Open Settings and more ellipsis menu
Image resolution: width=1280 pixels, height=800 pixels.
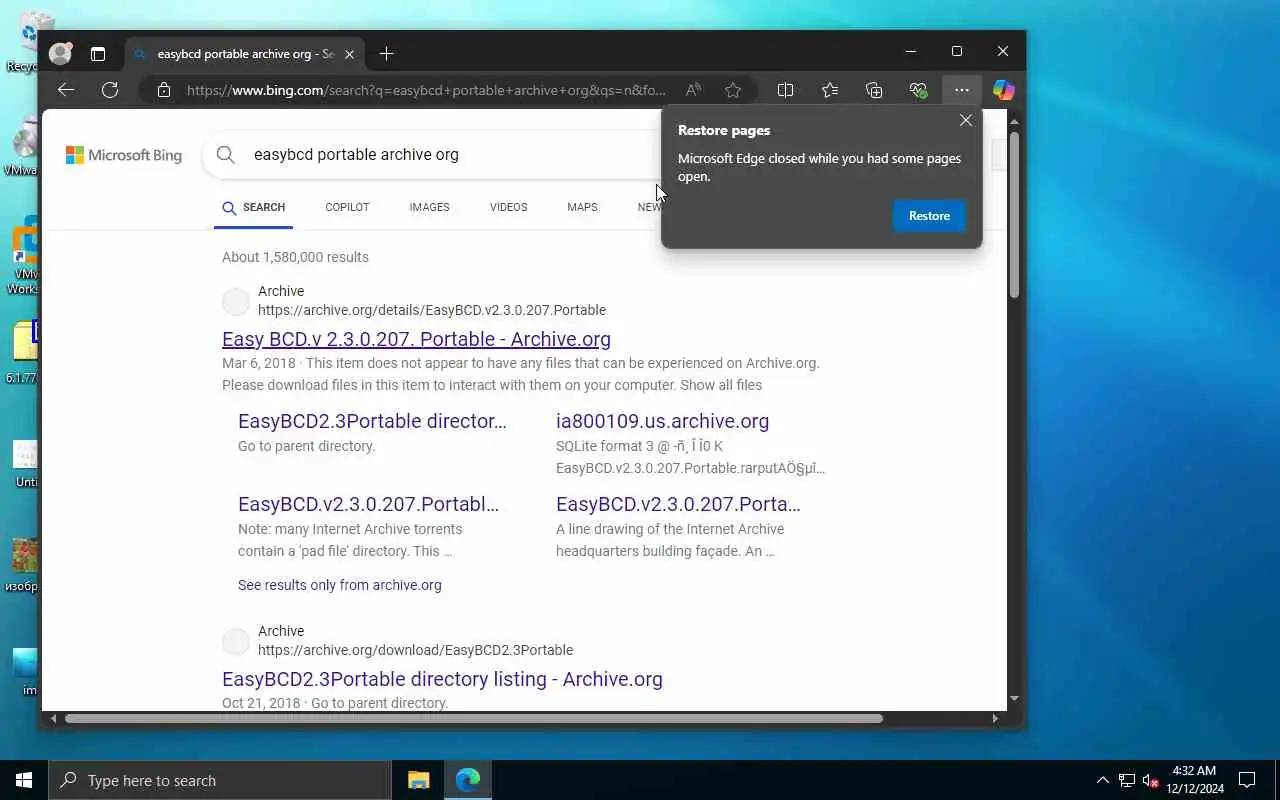[x=961, y=90]
